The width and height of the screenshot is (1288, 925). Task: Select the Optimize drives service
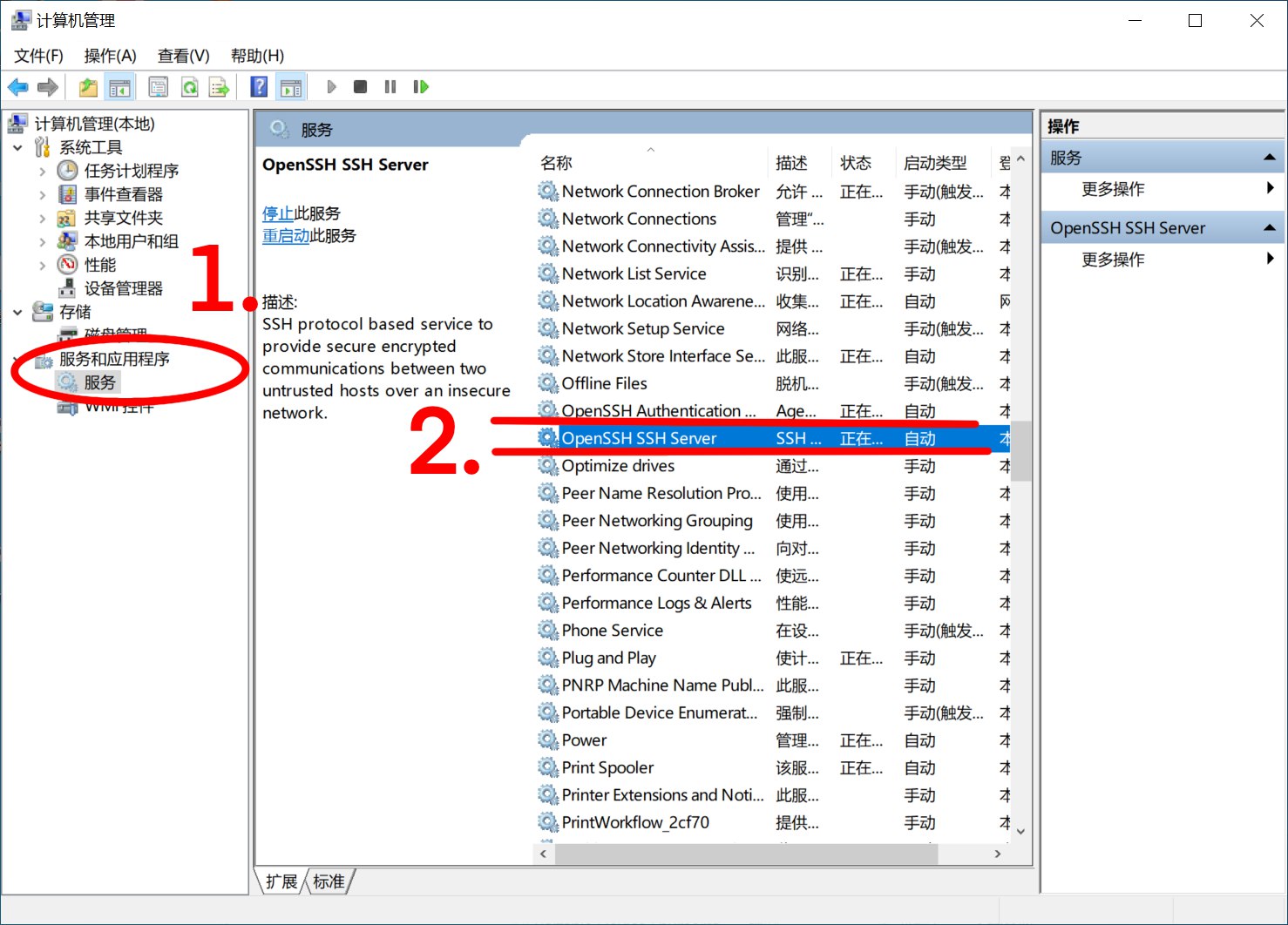click(x=773, y=466)
